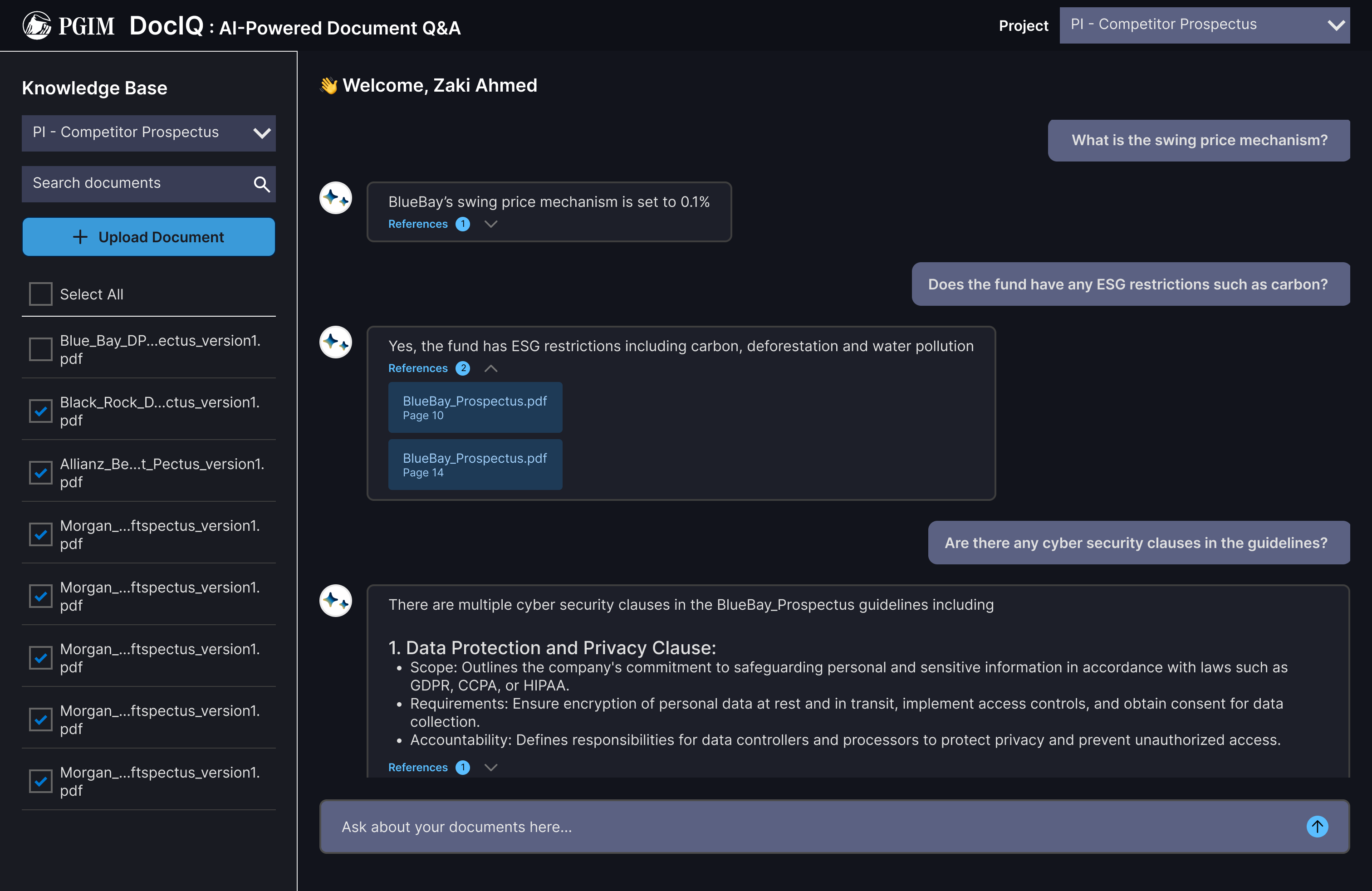This screenshot has width=1372, height=891.
Task: Click 'BlueBay's swing price mechanism is set to 0.1%' text
Action: tap(549, 202)
